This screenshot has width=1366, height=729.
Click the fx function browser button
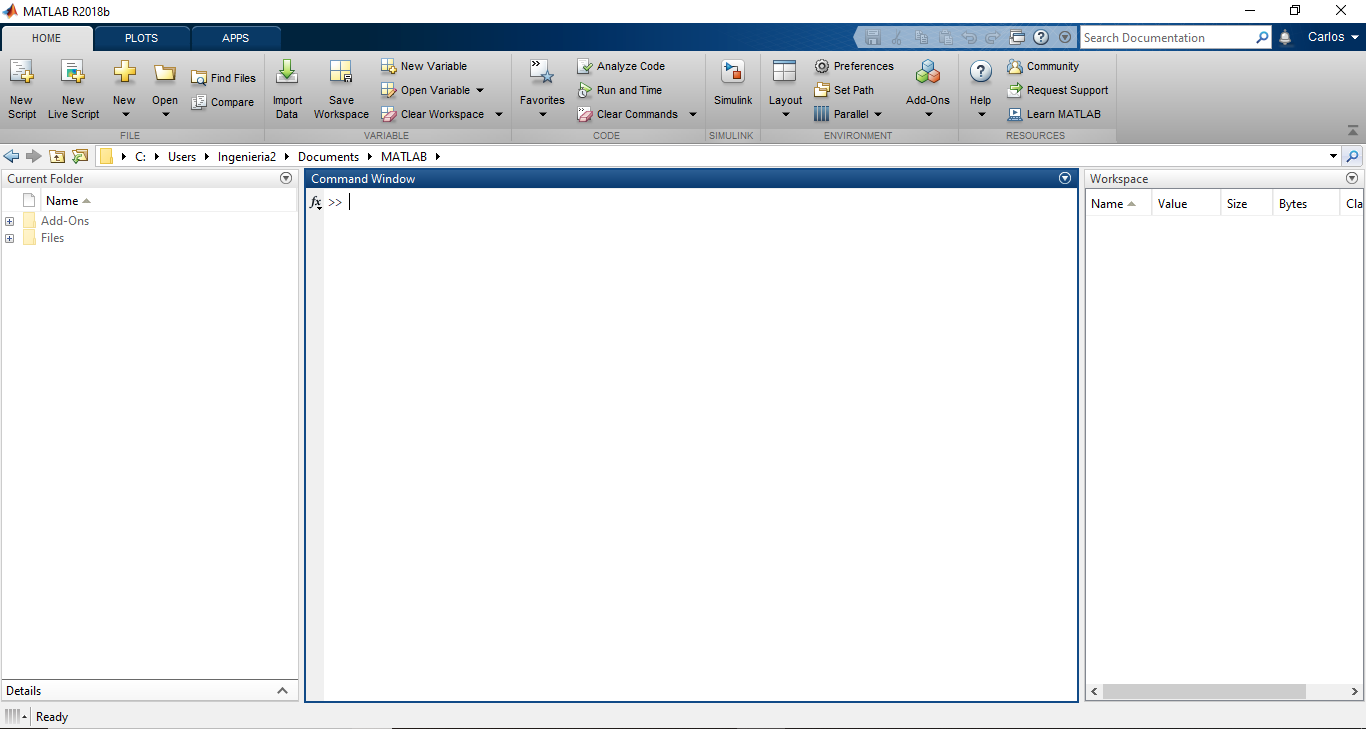coord(315,202)
